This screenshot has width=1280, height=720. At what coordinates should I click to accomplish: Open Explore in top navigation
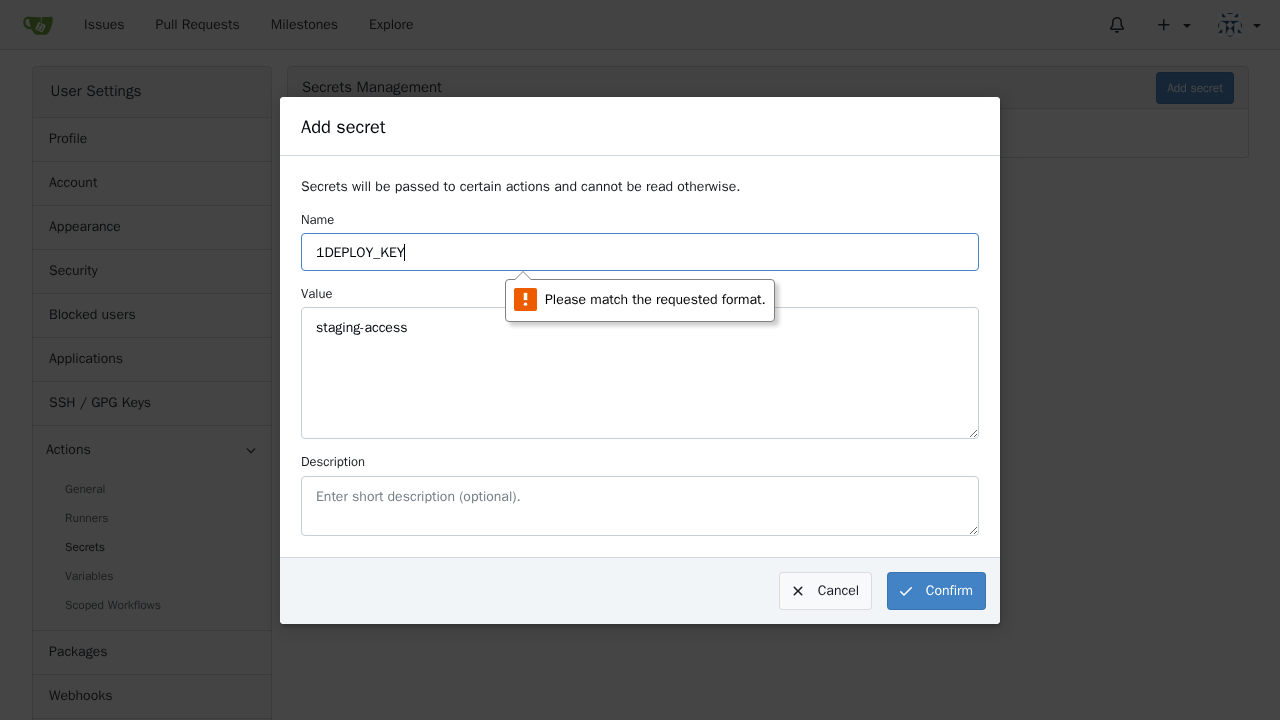(391, 25)
